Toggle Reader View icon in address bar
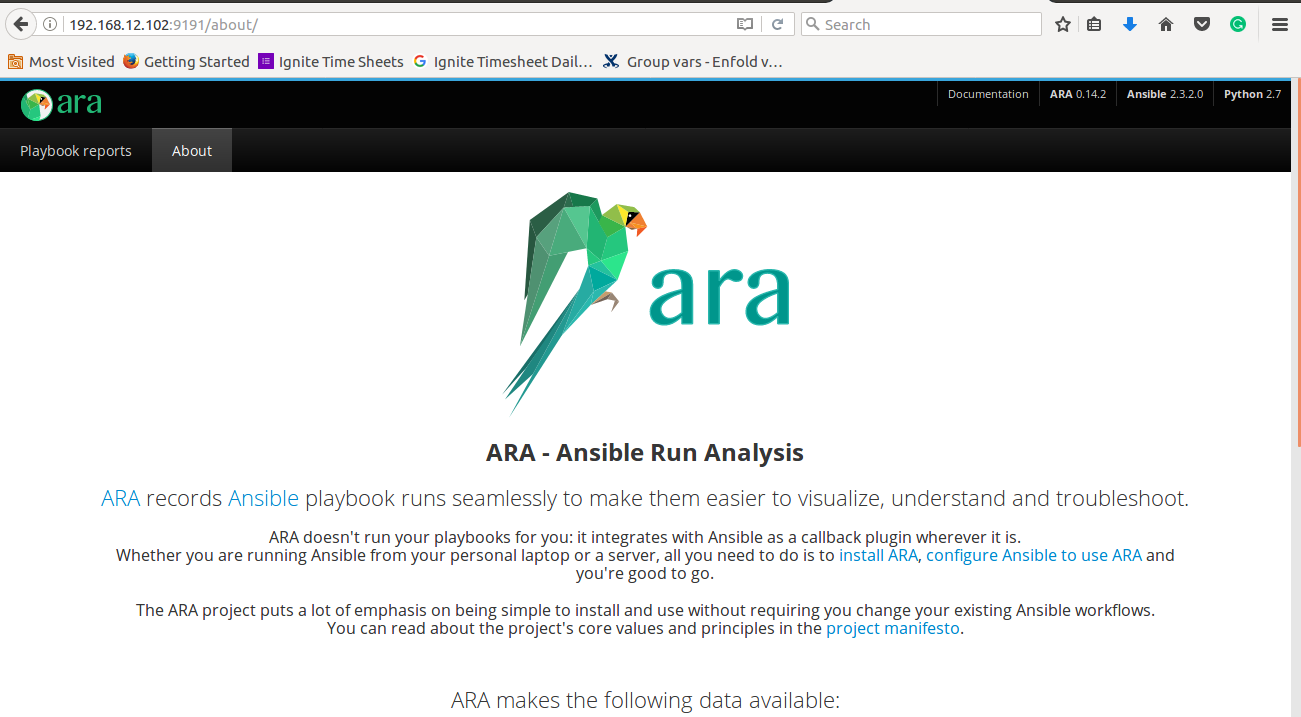Image resolution: width=1301 pixels, height=717 pixels. click(x=744, y=24)
